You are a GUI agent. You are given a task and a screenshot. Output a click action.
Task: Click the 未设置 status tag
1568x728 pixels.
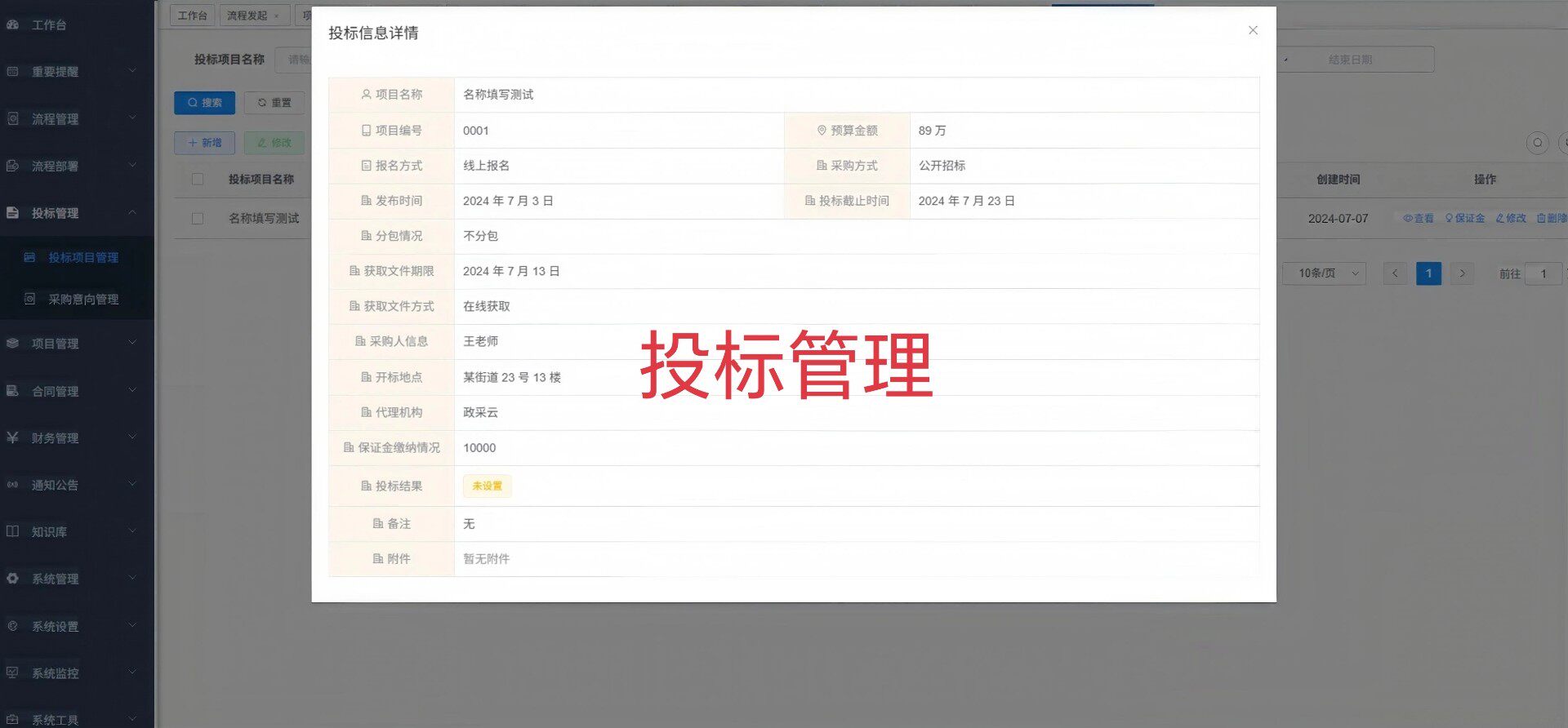487,486
